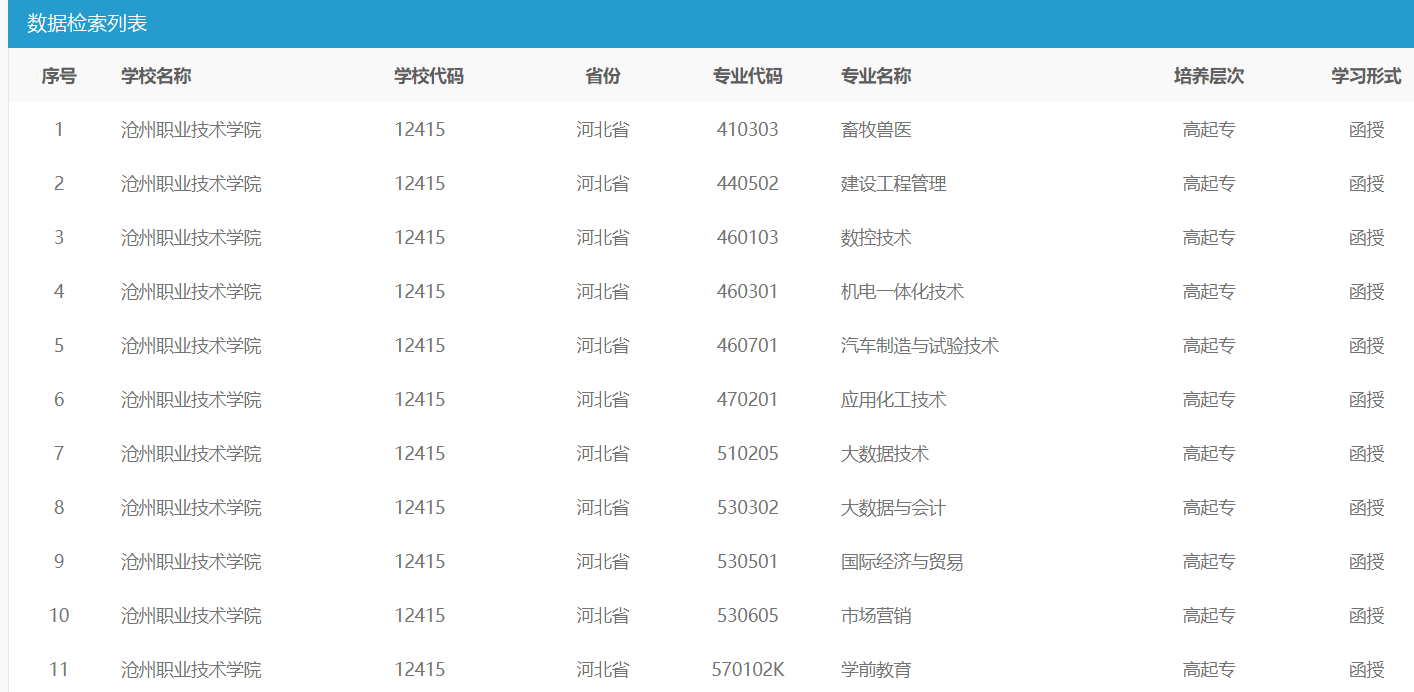Click the 专业名称 column header
The width and height of the screenshot is (1414, 692).
(876, 76)
